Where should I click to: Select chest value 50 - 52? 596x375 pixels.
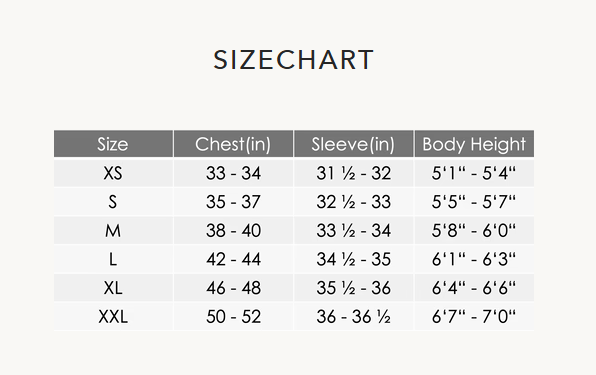(233, 316)
